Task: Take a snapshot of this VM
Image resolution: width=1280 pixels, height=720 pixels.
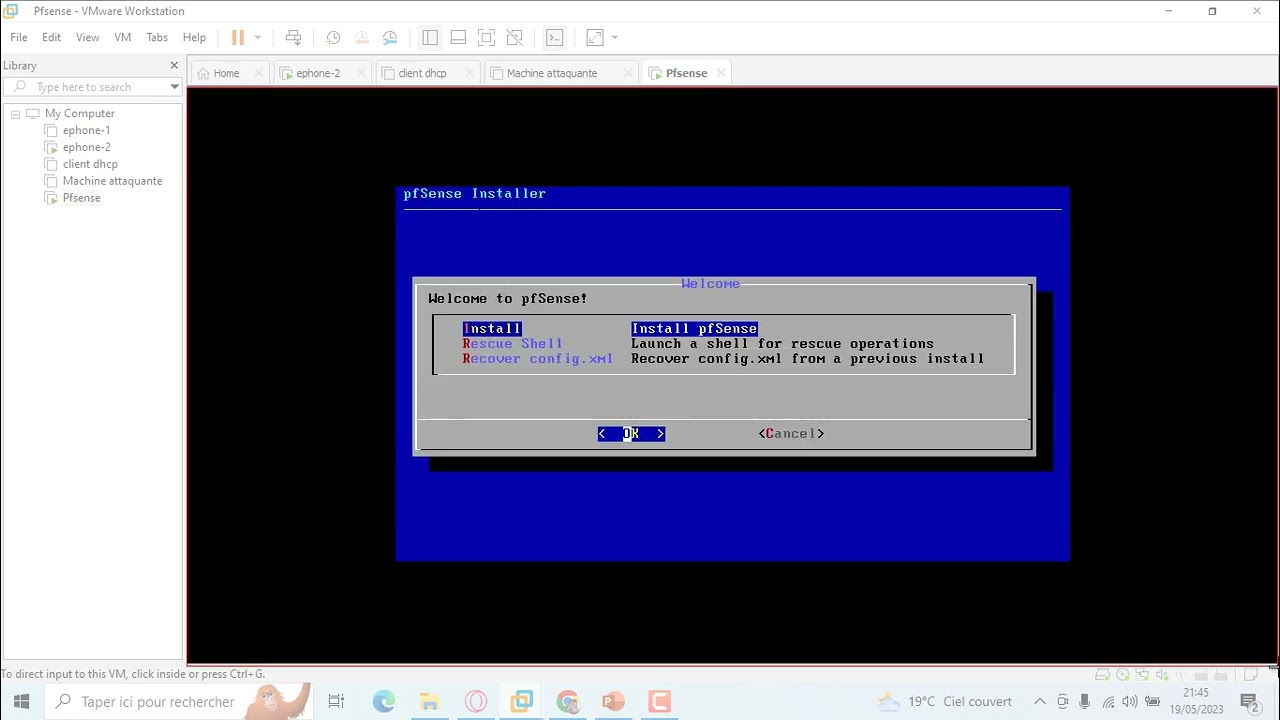Action: coord(333,37)
